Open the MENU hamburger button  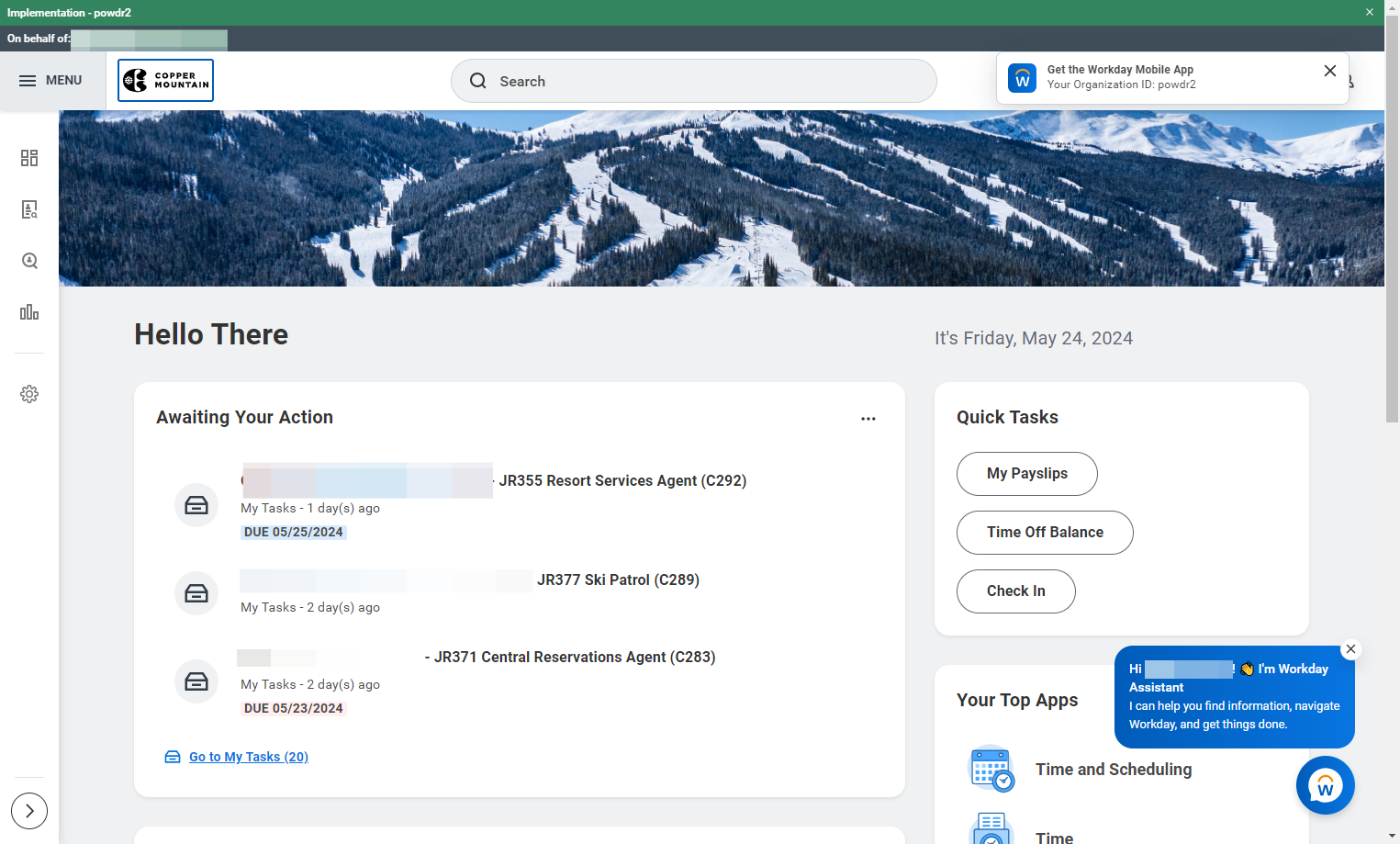pyautogui.click(x=50, y=81)
